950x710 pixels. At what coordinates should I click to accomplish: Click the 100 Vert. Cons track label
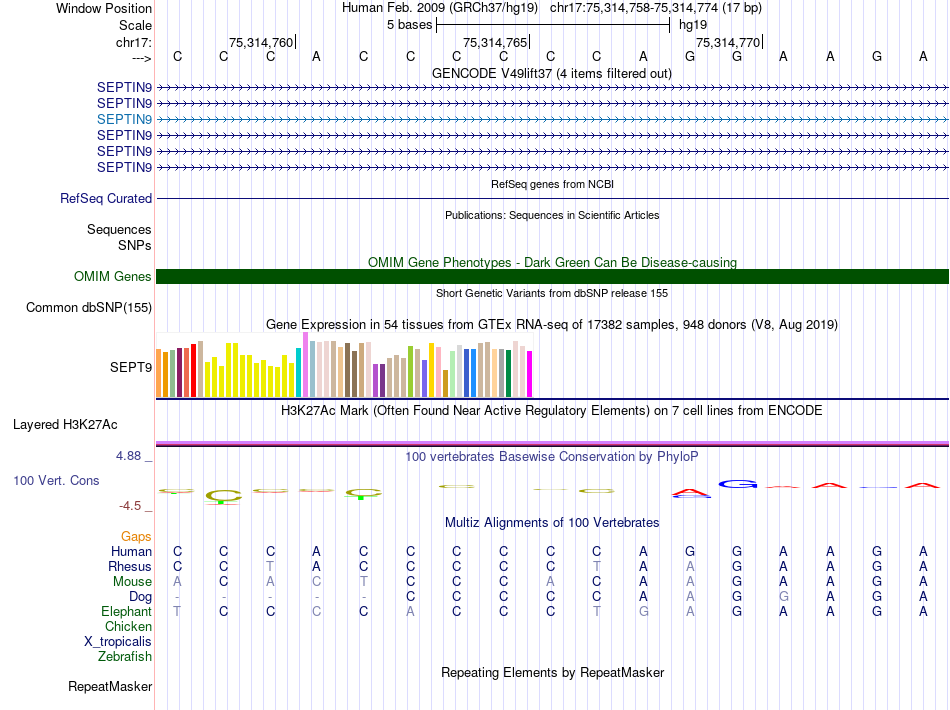(56, 481)
